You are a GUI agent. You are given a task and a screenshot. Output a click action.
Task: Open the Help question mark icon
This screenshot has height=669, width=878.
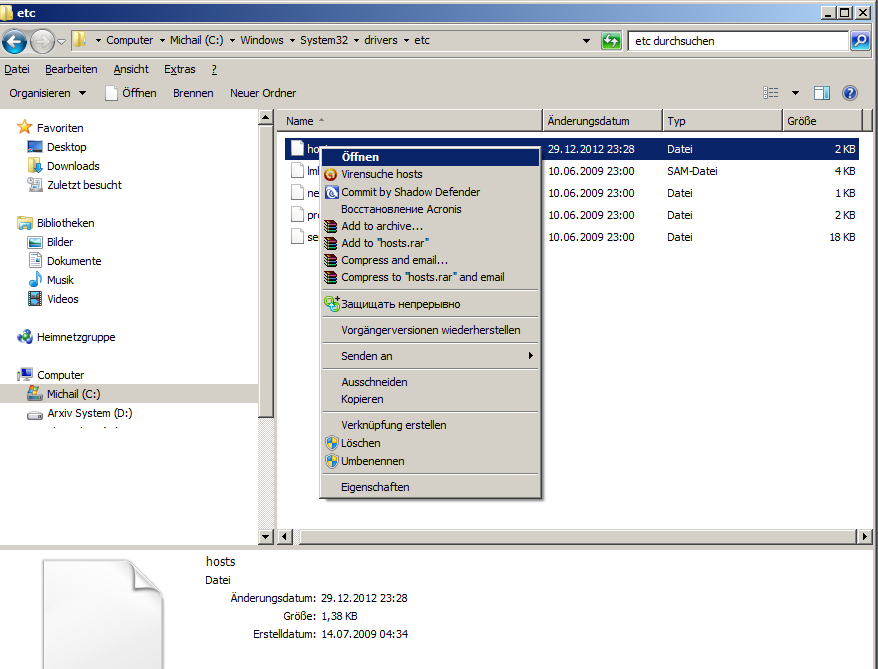[x=849, y=93]
